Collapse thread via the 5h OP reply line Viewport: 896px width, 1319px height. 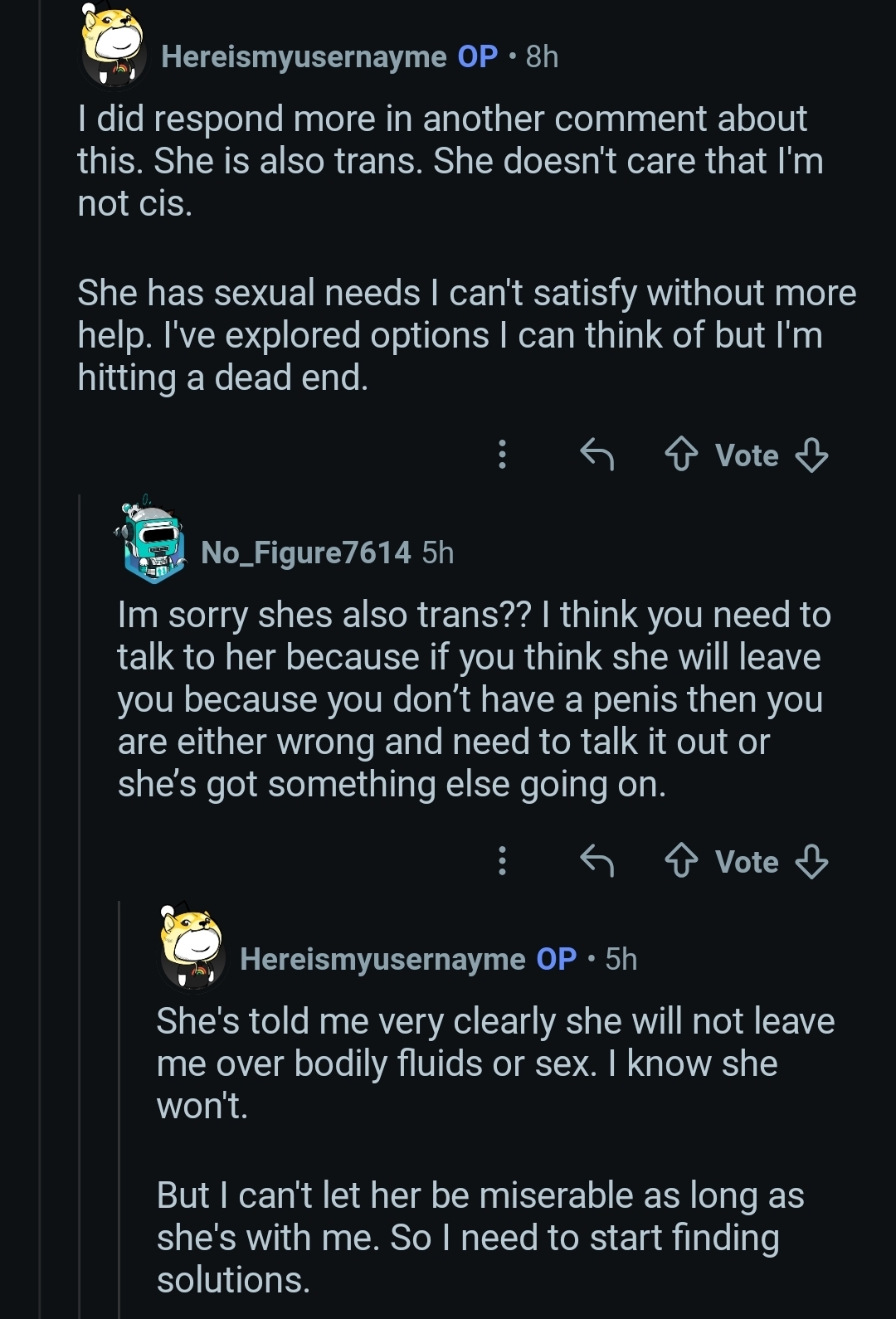pyautogui.click(x=119, y=1120)
